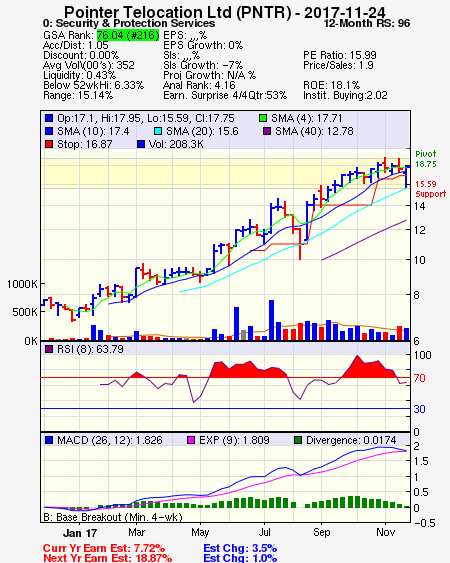
Task: Click the Est Chg: 3.5% text
Action: pos(240,549)
